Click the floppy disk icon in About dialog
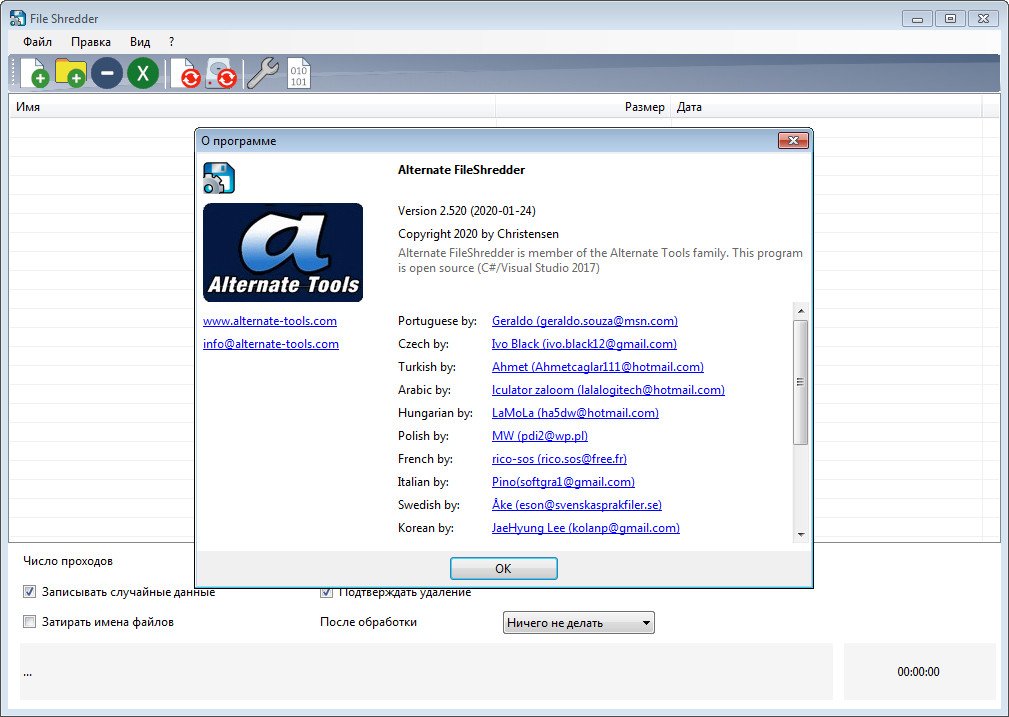Viewport: 1009px width, 717px height. tap(219, 178)
